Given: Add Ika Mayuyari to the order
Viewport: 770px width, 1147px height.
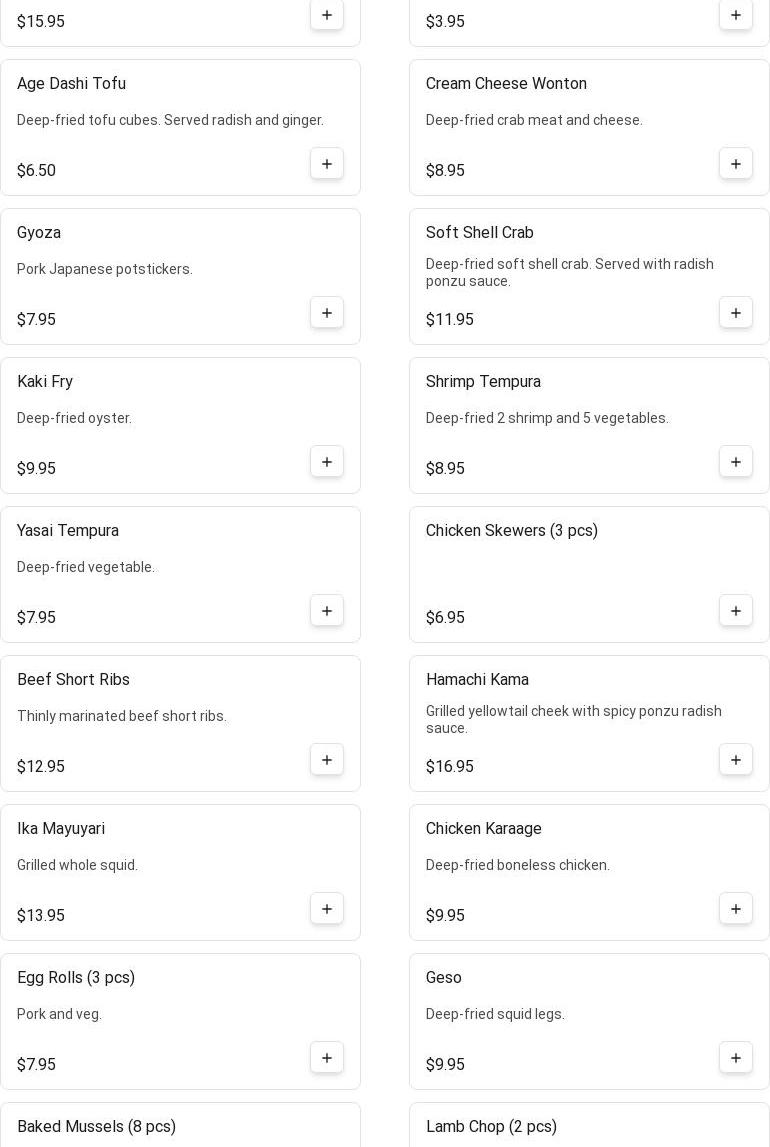Looking at the screenshot, I should [x=327, y=909].
